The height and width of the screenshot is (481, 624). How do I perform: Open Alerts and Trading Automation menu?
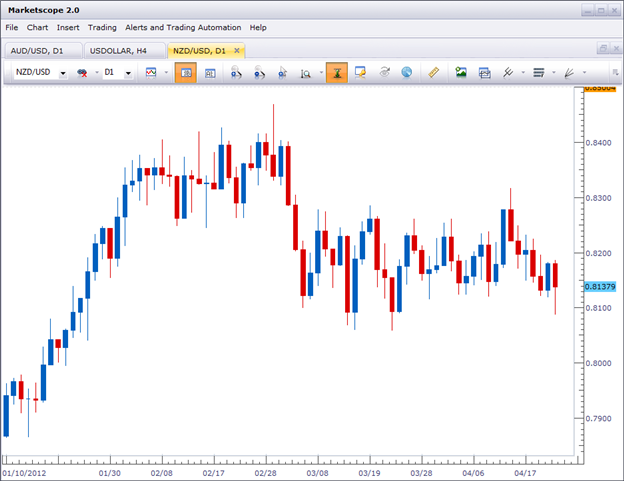pos(183,27)
